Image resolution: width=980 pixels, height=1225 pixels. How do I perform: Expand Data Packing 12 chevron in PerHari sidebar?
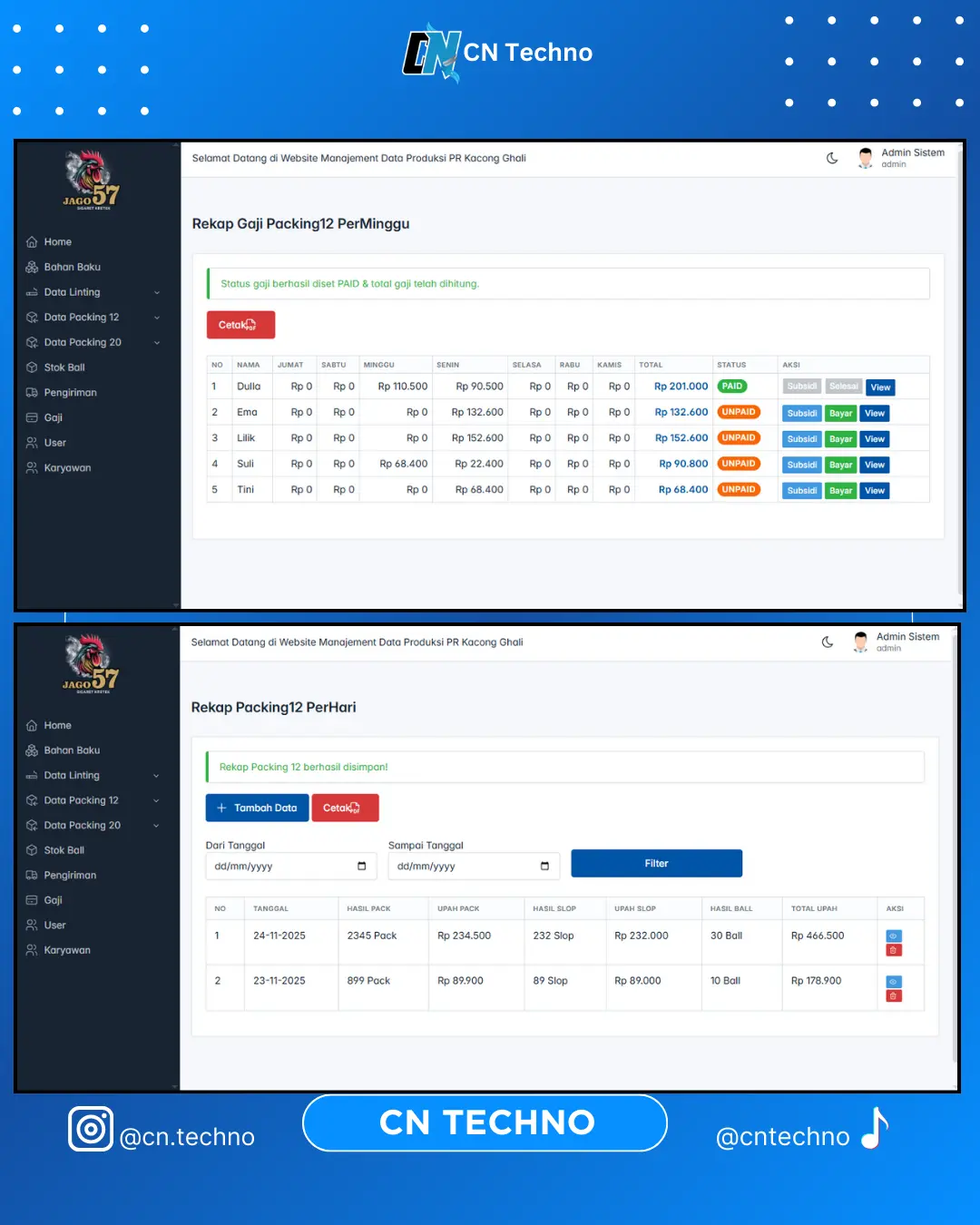pyautogui.click(x=157, y=801)
